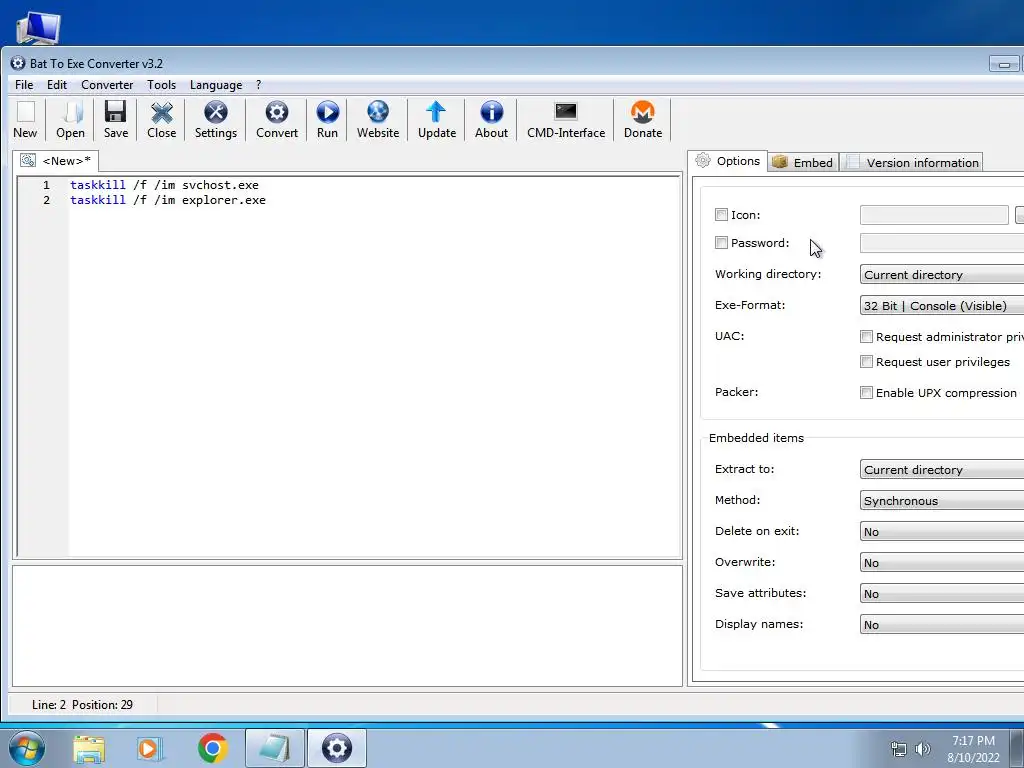Screen dimensions: 1024x768
Task: Open the Display names dropdown
Action: (x=942, y=624)
